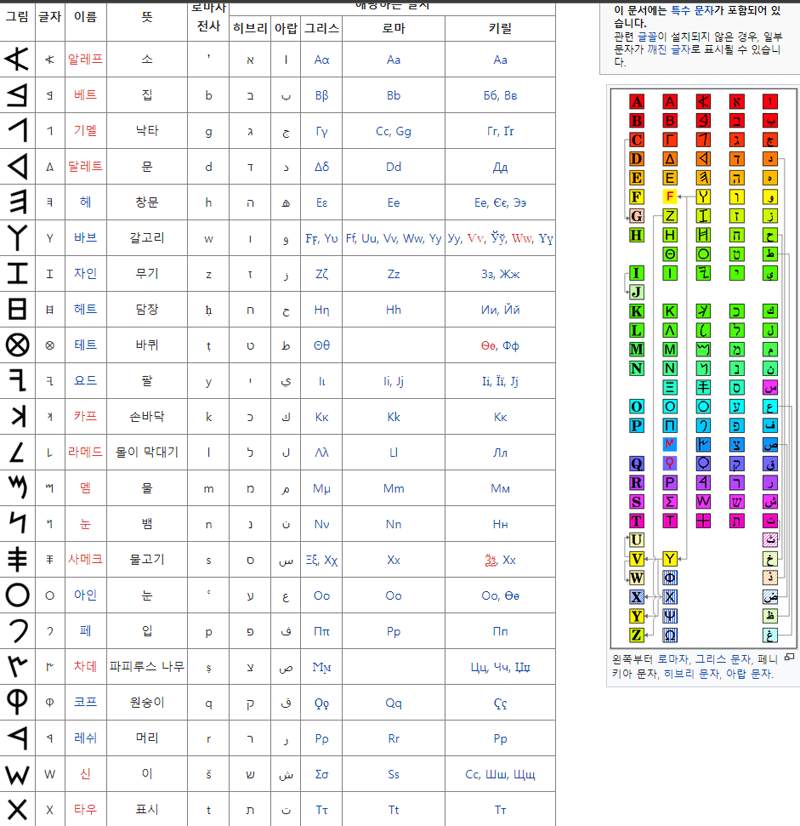Follow the 베트 name link
This screenshot has width=800, height=826.
85,95
